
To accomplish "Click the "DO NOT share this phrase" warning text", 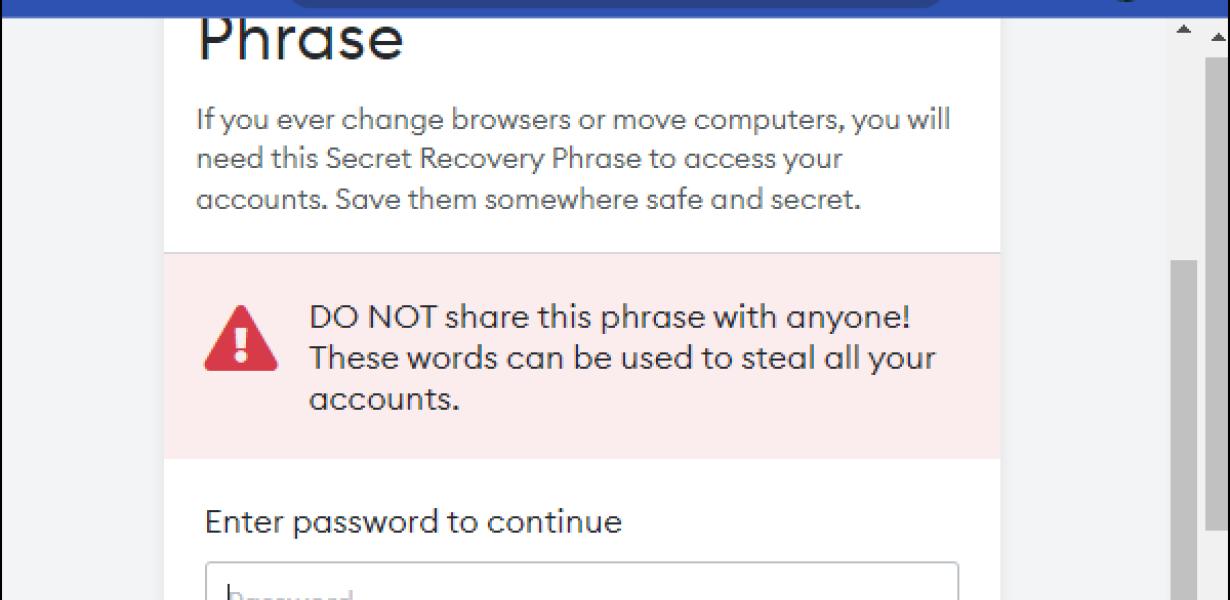I will click(610, 318).
